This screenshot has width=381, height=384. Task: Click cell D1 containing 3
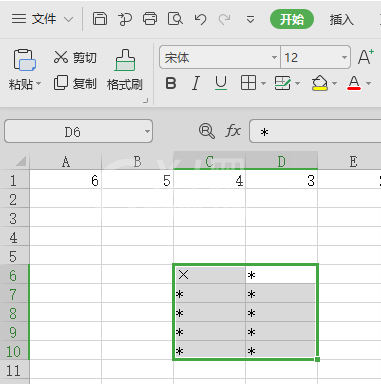tap(282, 180)
